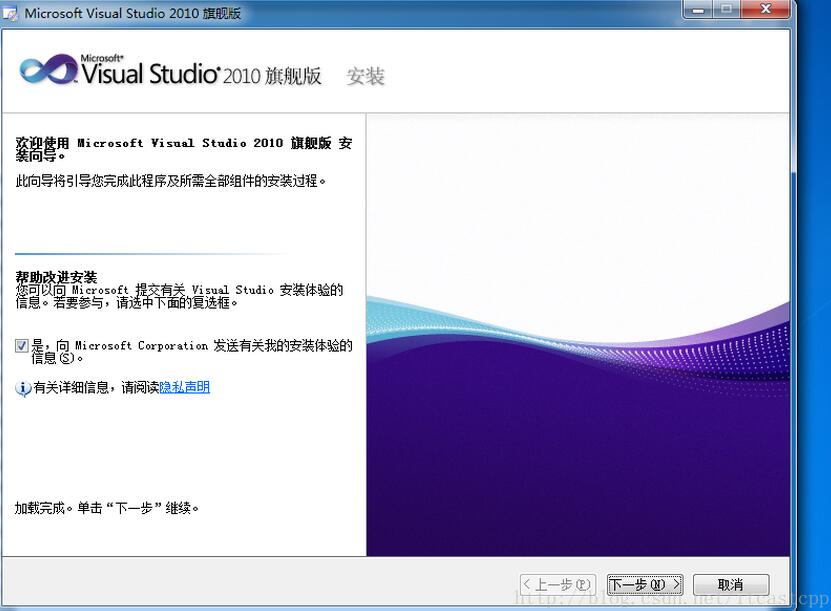Click the text 加载完成。单击“下一步”继续。
Viewport: 831px width, 611px height.
pos(107,508)
